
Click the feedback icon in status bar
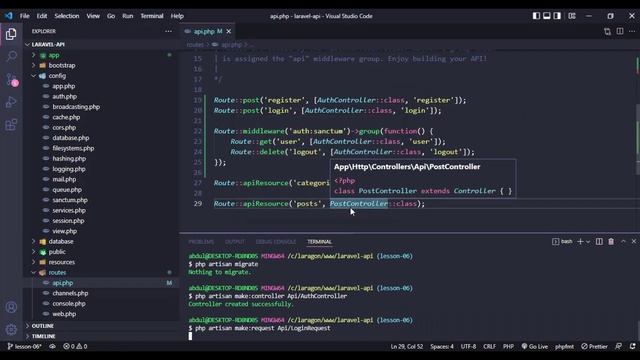point(619,346)
